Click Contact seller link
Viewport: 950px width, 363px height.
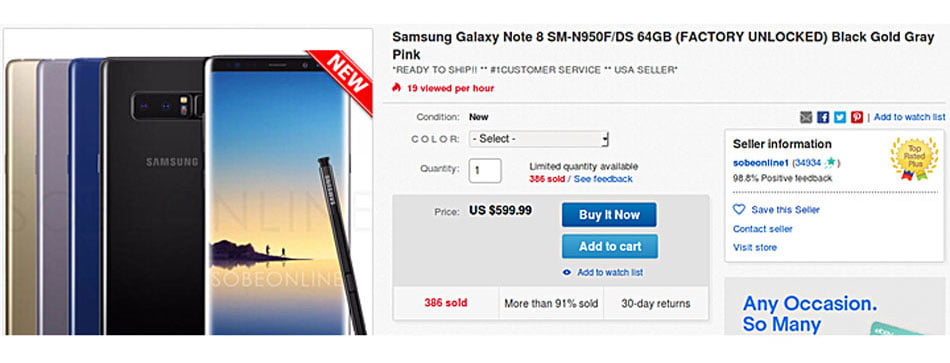pos(762,229)
